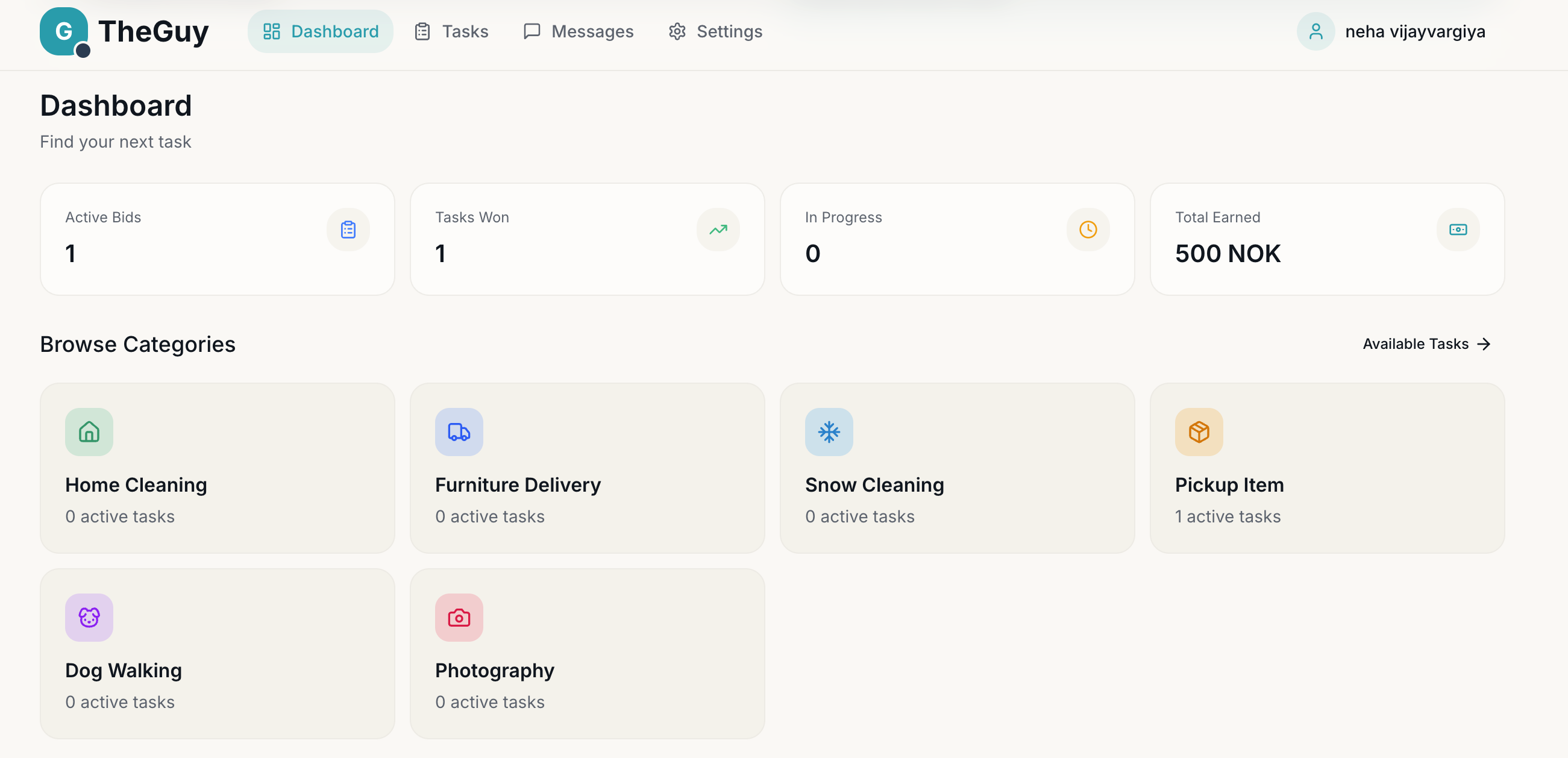Click the Photography camera icon
The image size is (1568, 758).
pyautogui.click(x=459, y=618)
